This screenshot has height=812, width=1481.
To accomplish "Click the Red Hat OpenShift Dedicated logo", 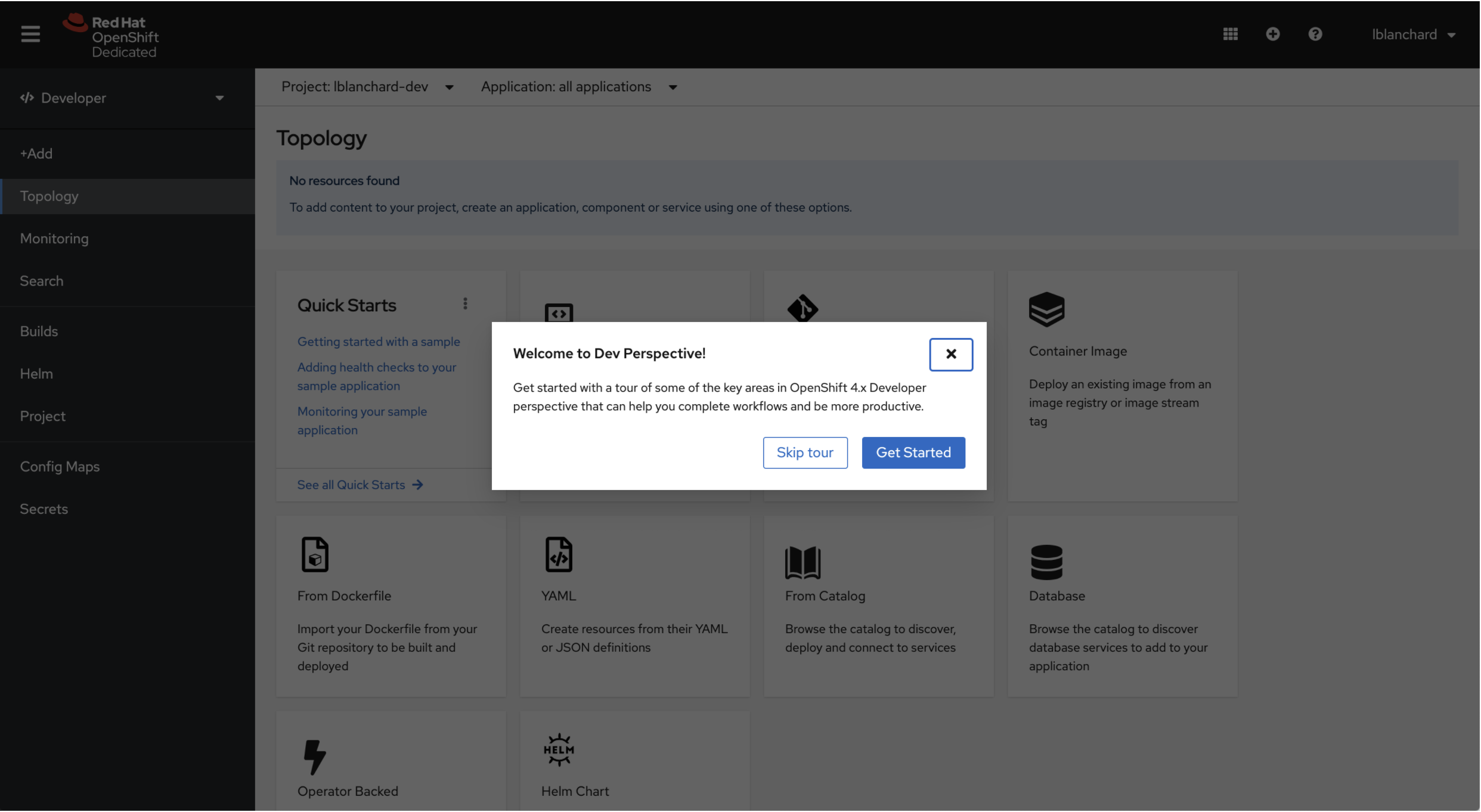I will (x=111, y=36).
